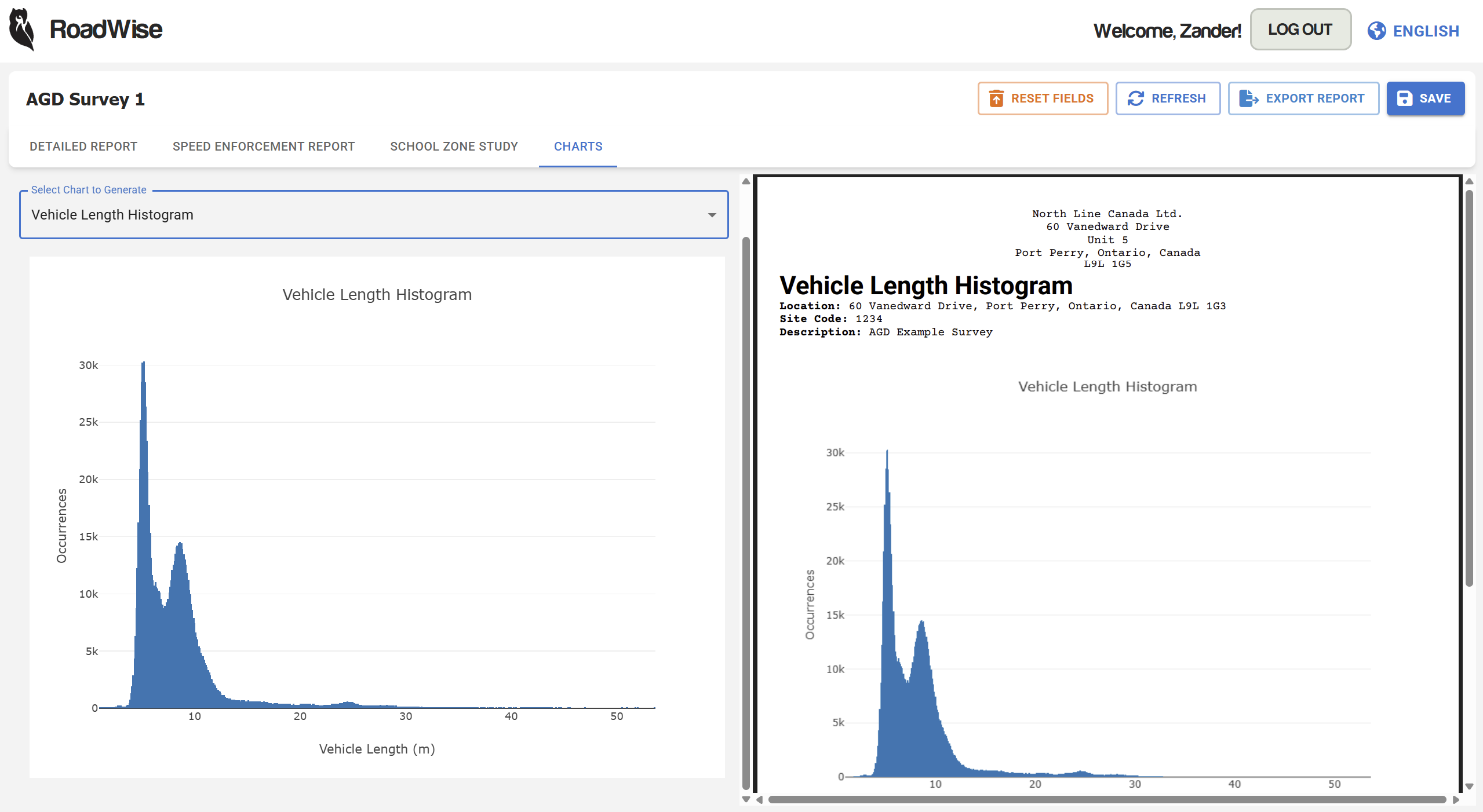Switch to the Detailed Report tab
Viewport: 1483px width, 812px height.
click(83, 147)
